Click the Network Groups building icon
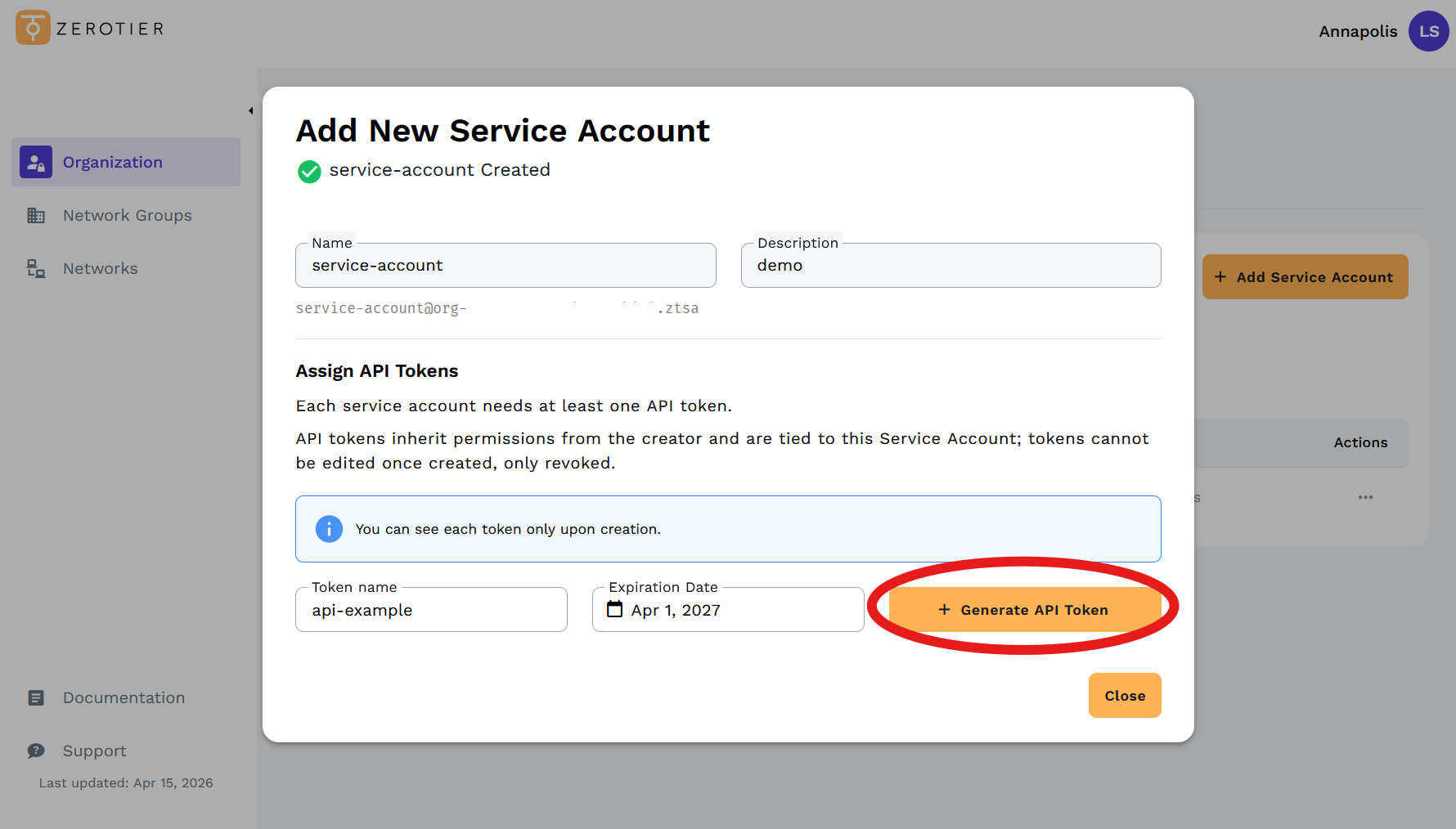 click(x=35, y=215)
